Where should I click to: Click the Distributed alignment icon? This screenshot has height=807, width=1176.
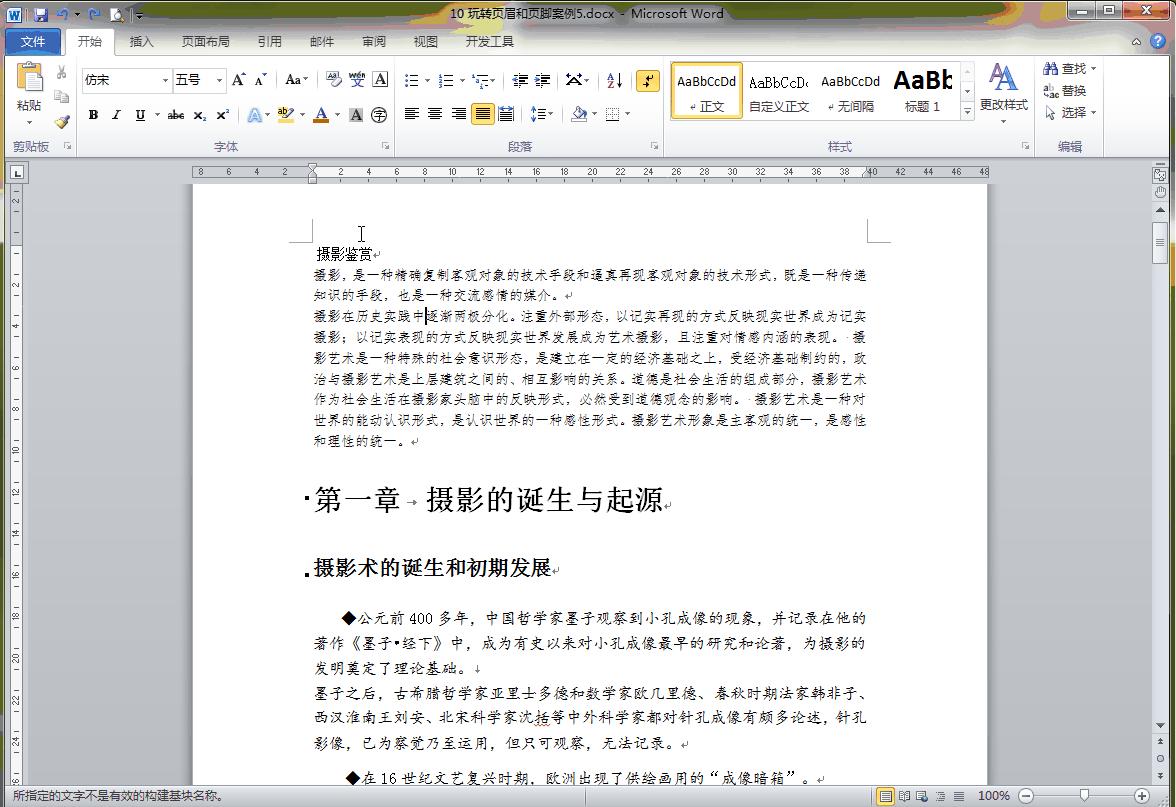(506, 114)
